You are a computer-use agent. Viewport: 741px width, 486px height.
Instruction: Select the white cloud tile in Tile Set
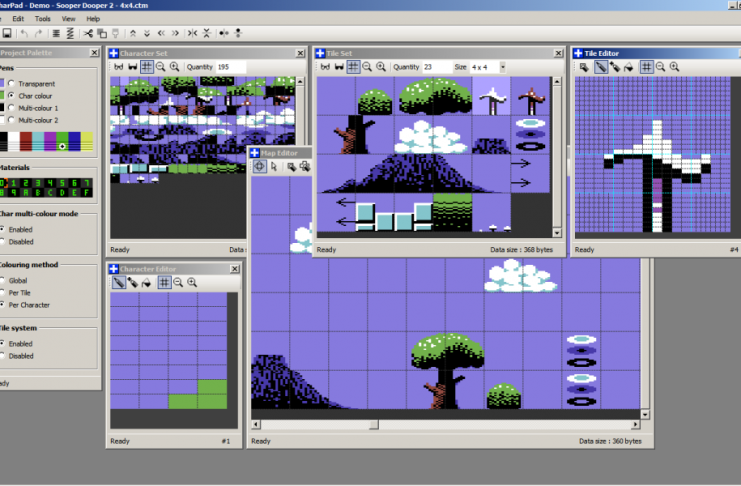tap(431, 135)
